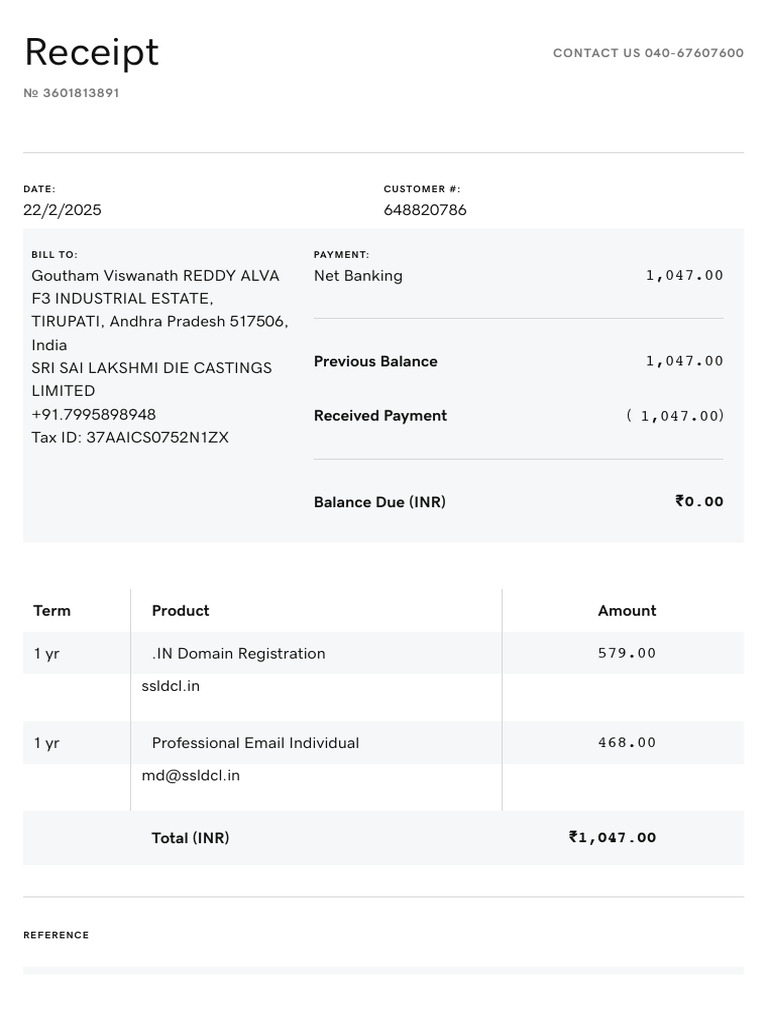Click customer number 648820786
768x1024 pixels.
pyautogui.click(x=425, y=210)
